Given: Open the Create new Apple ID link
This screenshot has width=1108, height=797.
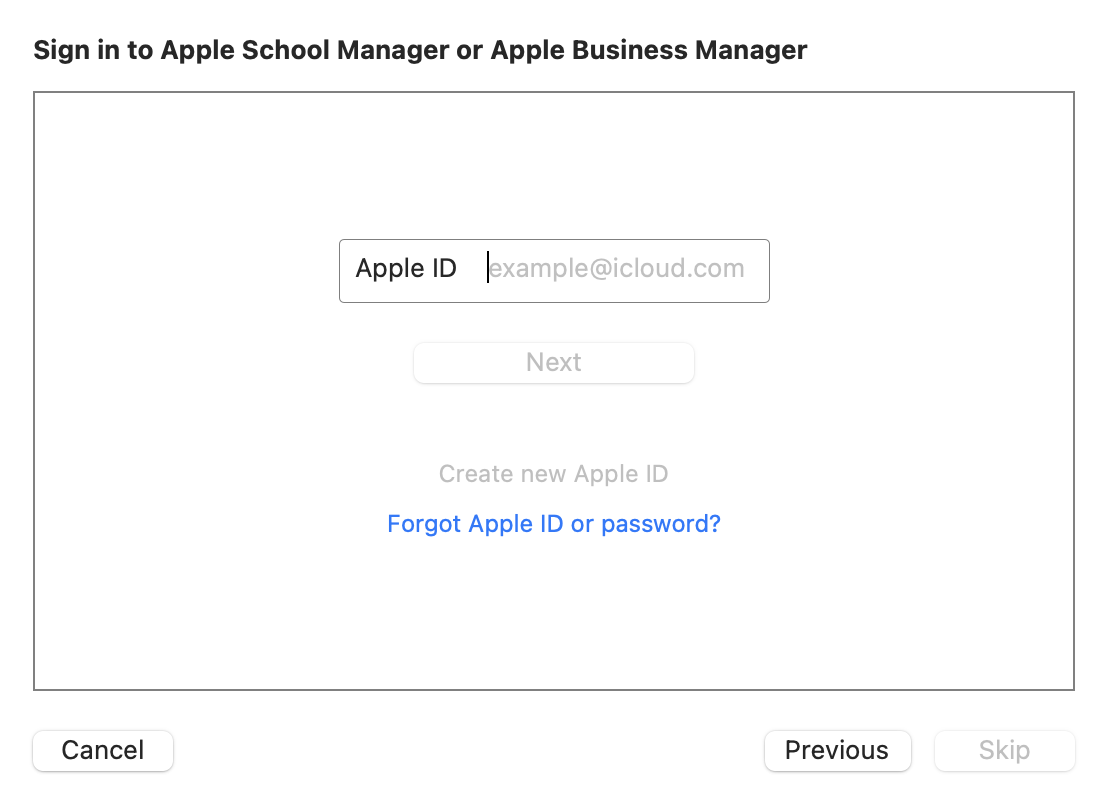Looking at the screenshot, I should [553, 474].
